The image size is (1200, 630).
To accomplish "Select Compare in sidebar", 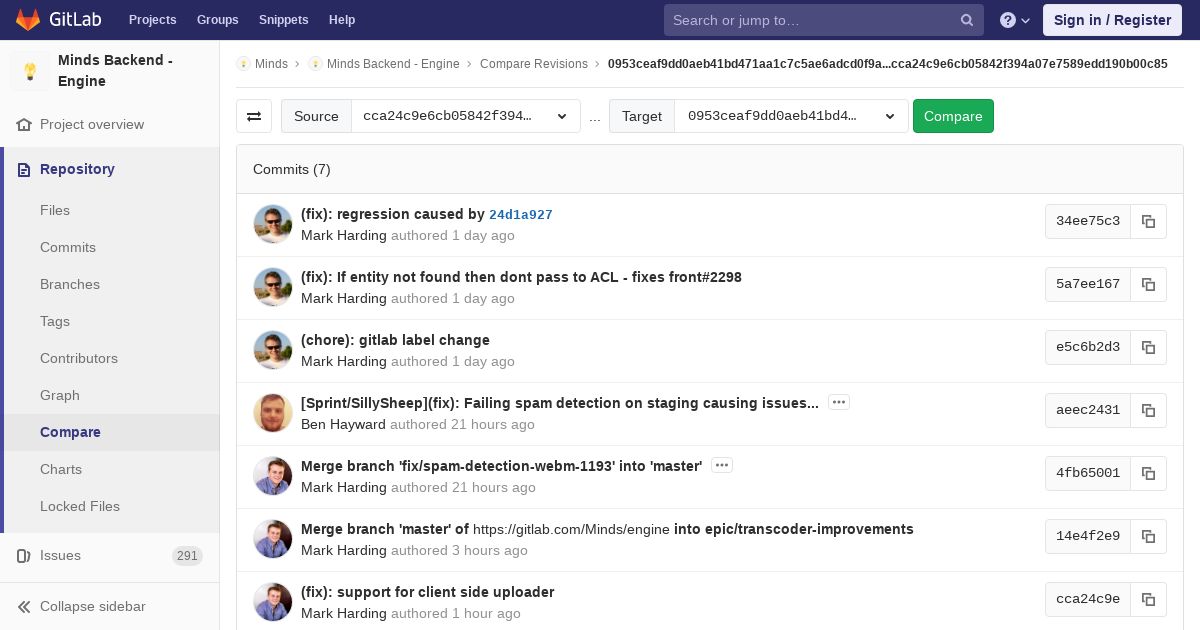I will click(70, 433).
